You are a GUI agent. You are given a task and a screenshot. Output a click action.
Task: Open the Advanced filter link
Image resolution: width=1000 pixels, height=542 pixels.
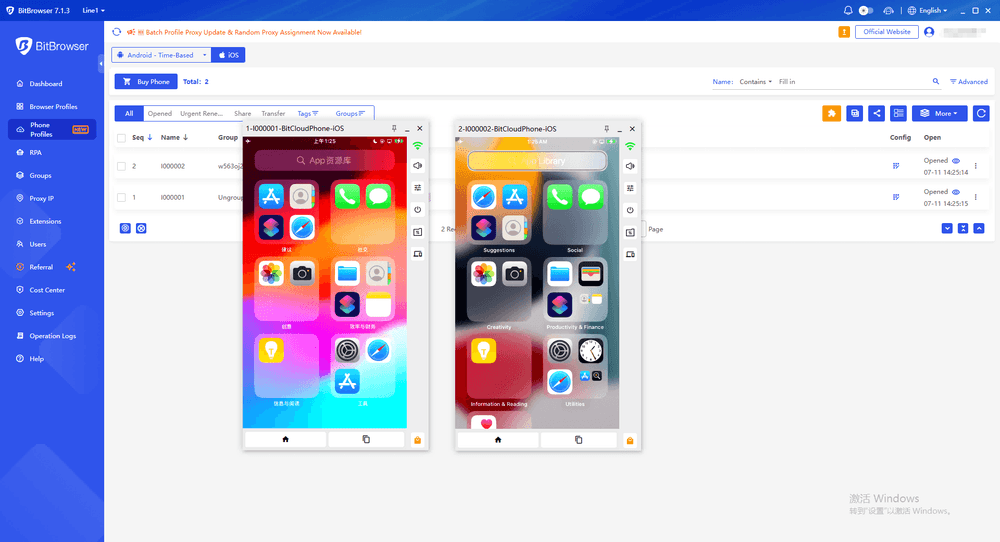[969, 82]
